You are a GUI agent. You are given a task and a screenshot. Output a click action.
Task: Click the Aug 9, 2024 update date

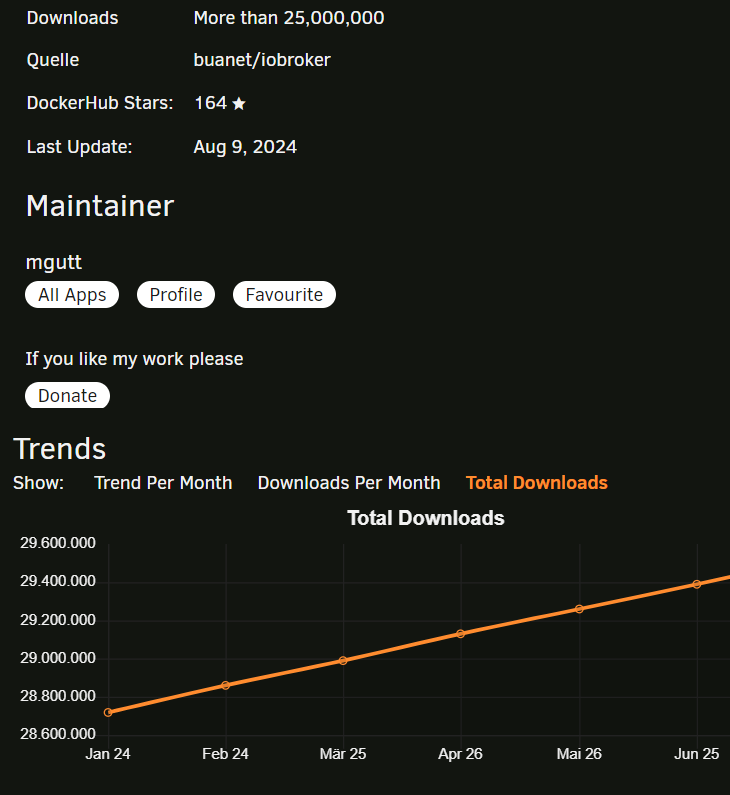(x=245, y=147)
